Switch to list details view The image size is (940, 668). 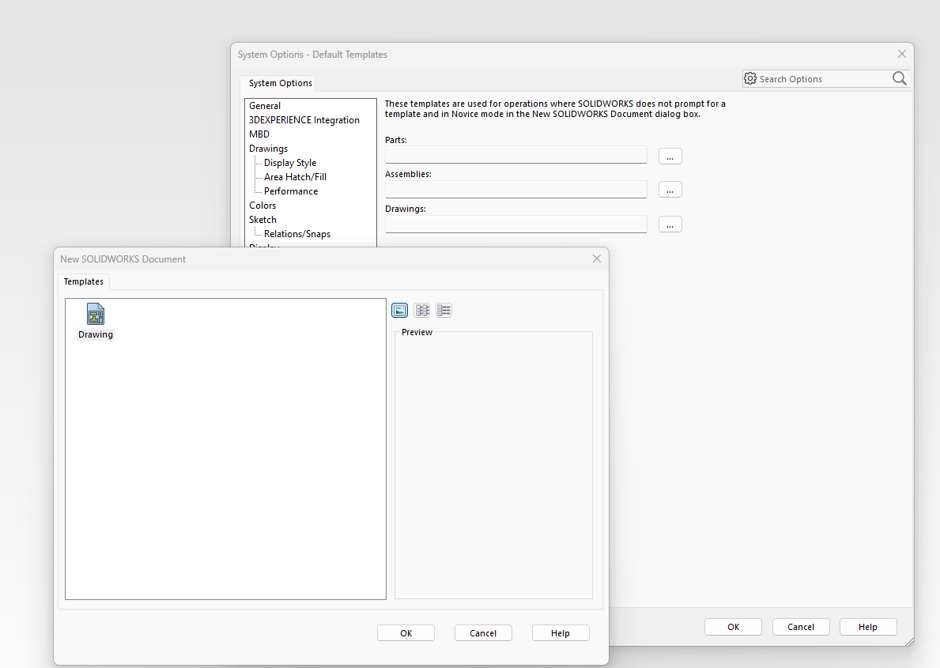pyautogui.click(x=444, y=310)
